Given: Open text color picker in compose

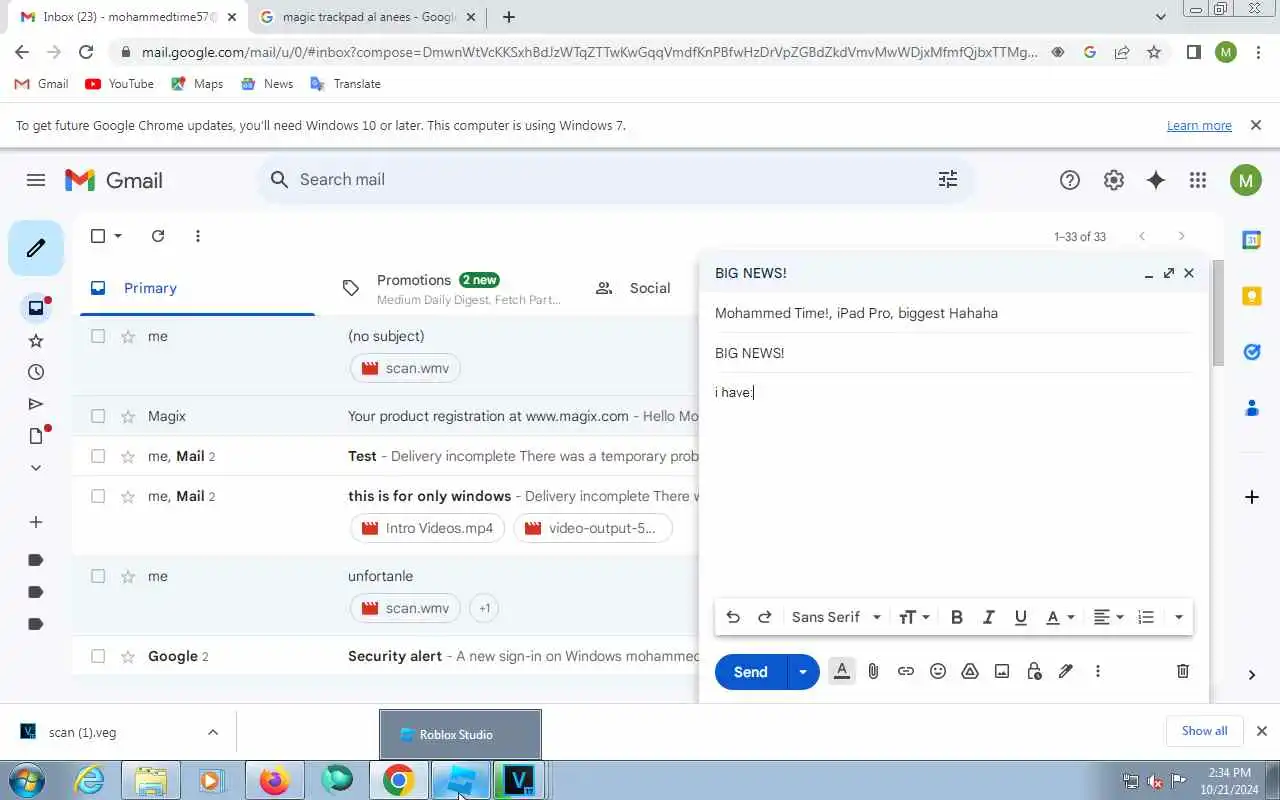Looking at the screenshot, I should click(1059, 617).
